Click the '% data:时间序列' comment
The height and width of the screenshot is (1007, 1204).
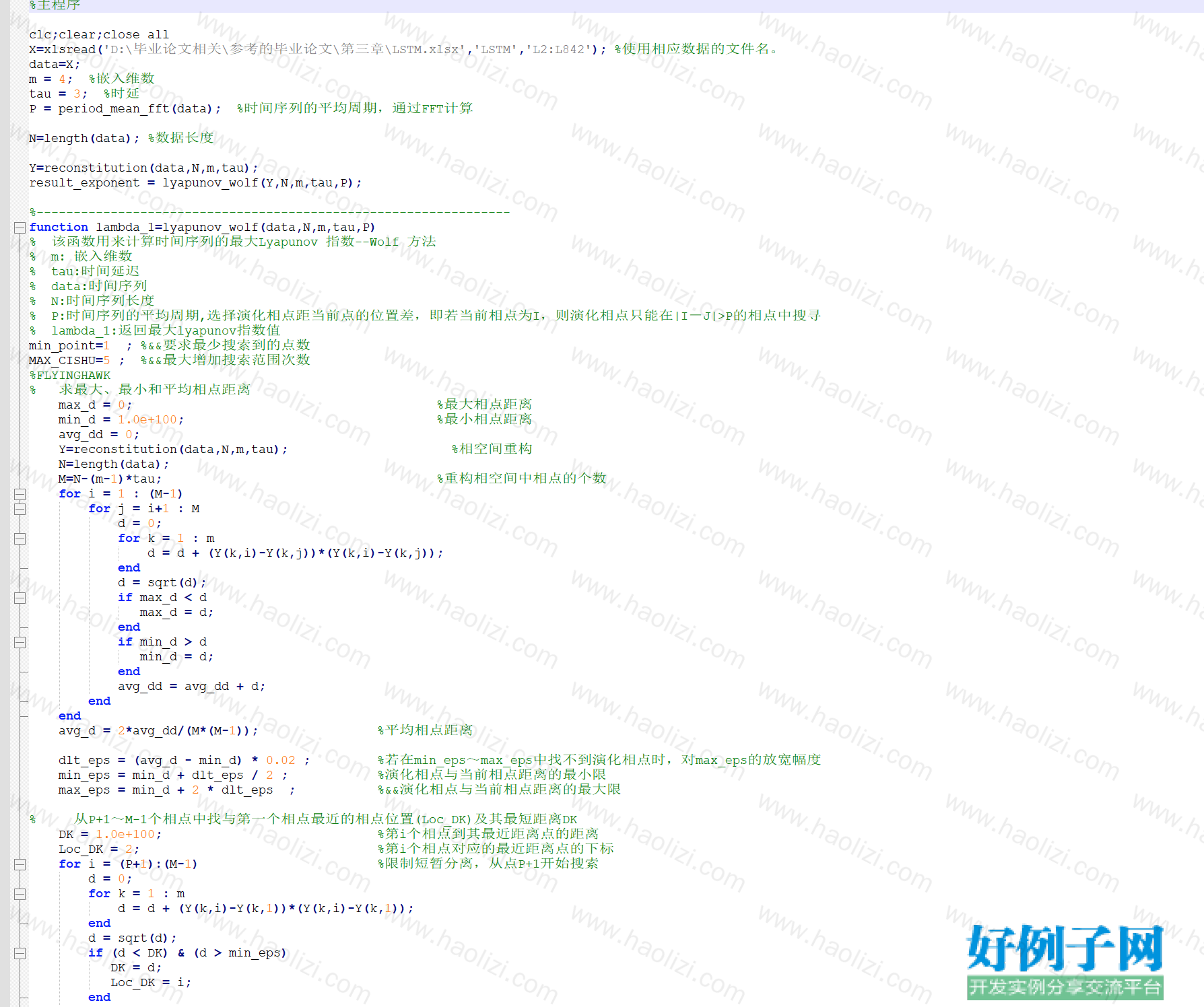click(88, 286)
